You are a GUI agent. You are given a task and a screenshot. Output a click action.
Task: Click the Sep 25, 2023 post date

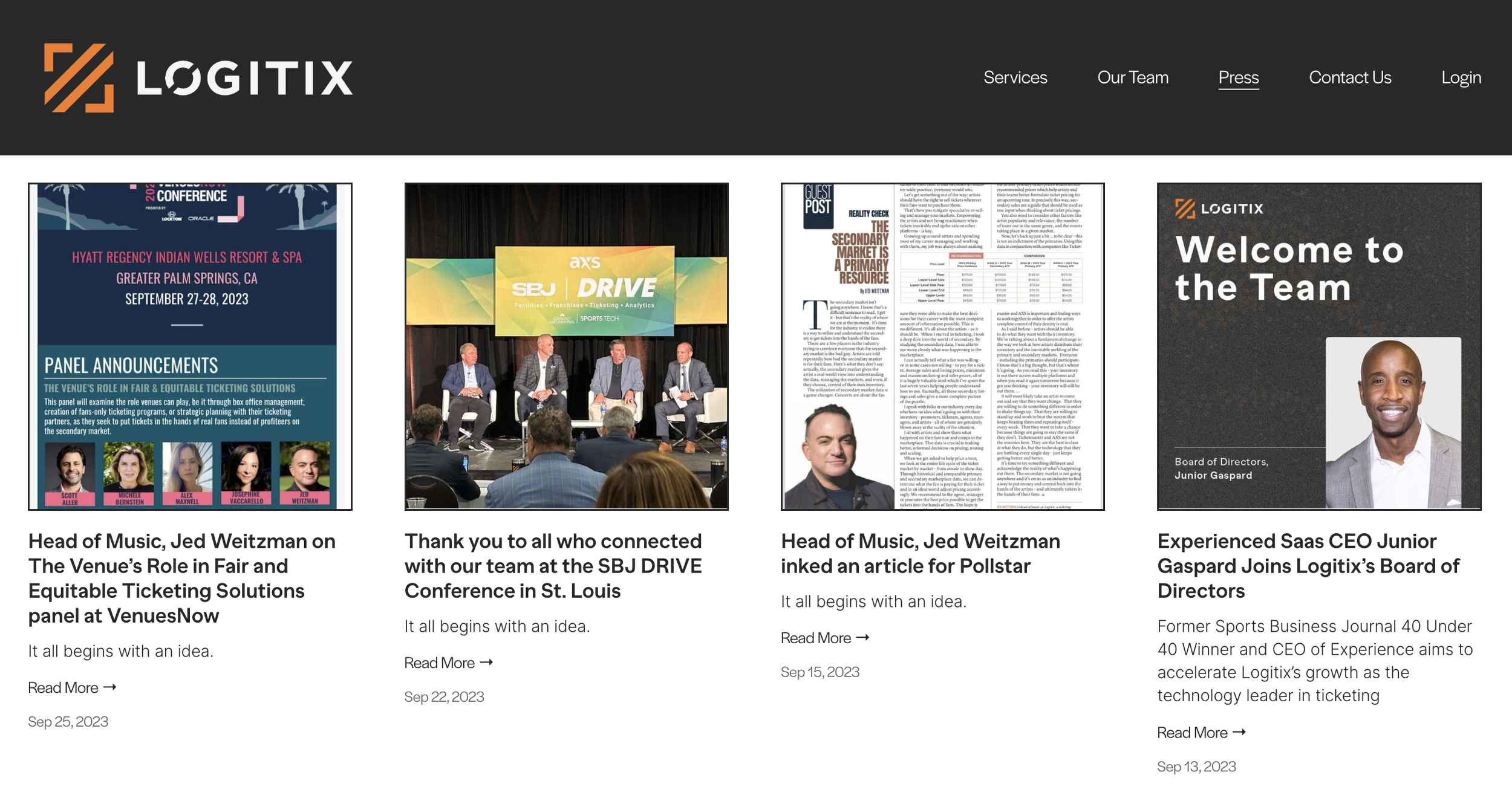(68, 722)
